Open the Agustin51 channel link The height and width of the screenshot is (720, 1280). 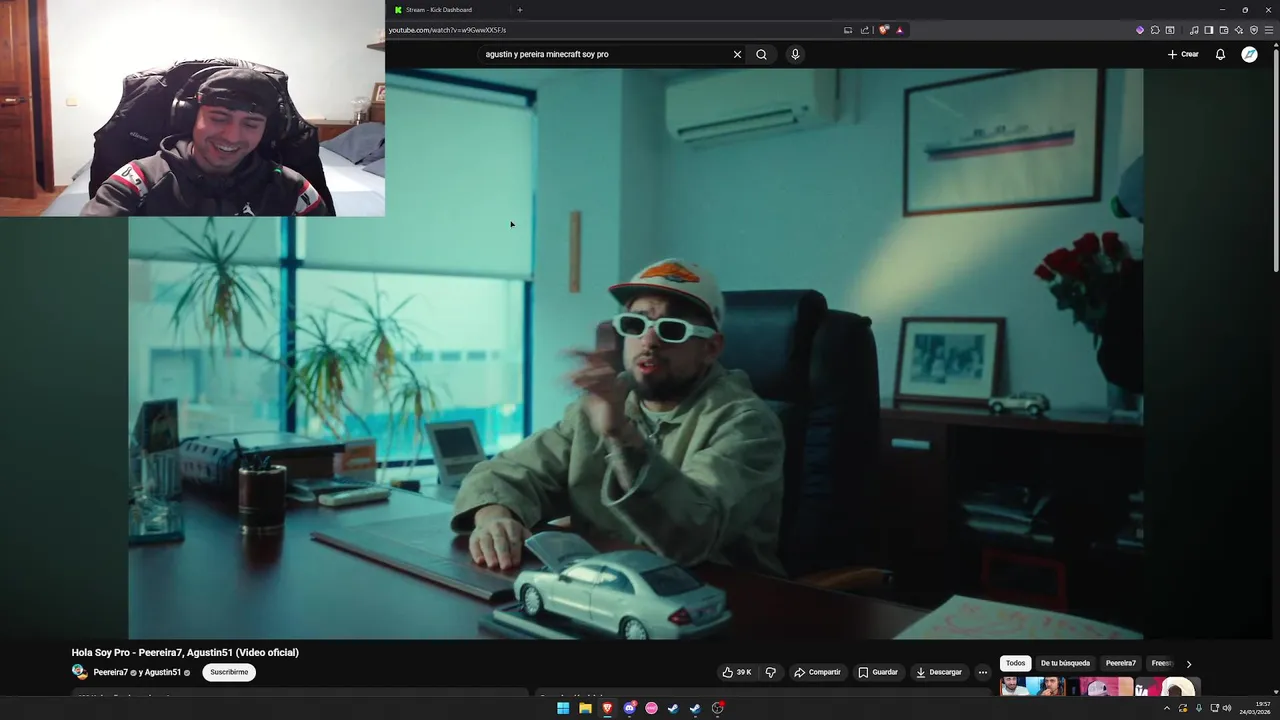point(162,672)
